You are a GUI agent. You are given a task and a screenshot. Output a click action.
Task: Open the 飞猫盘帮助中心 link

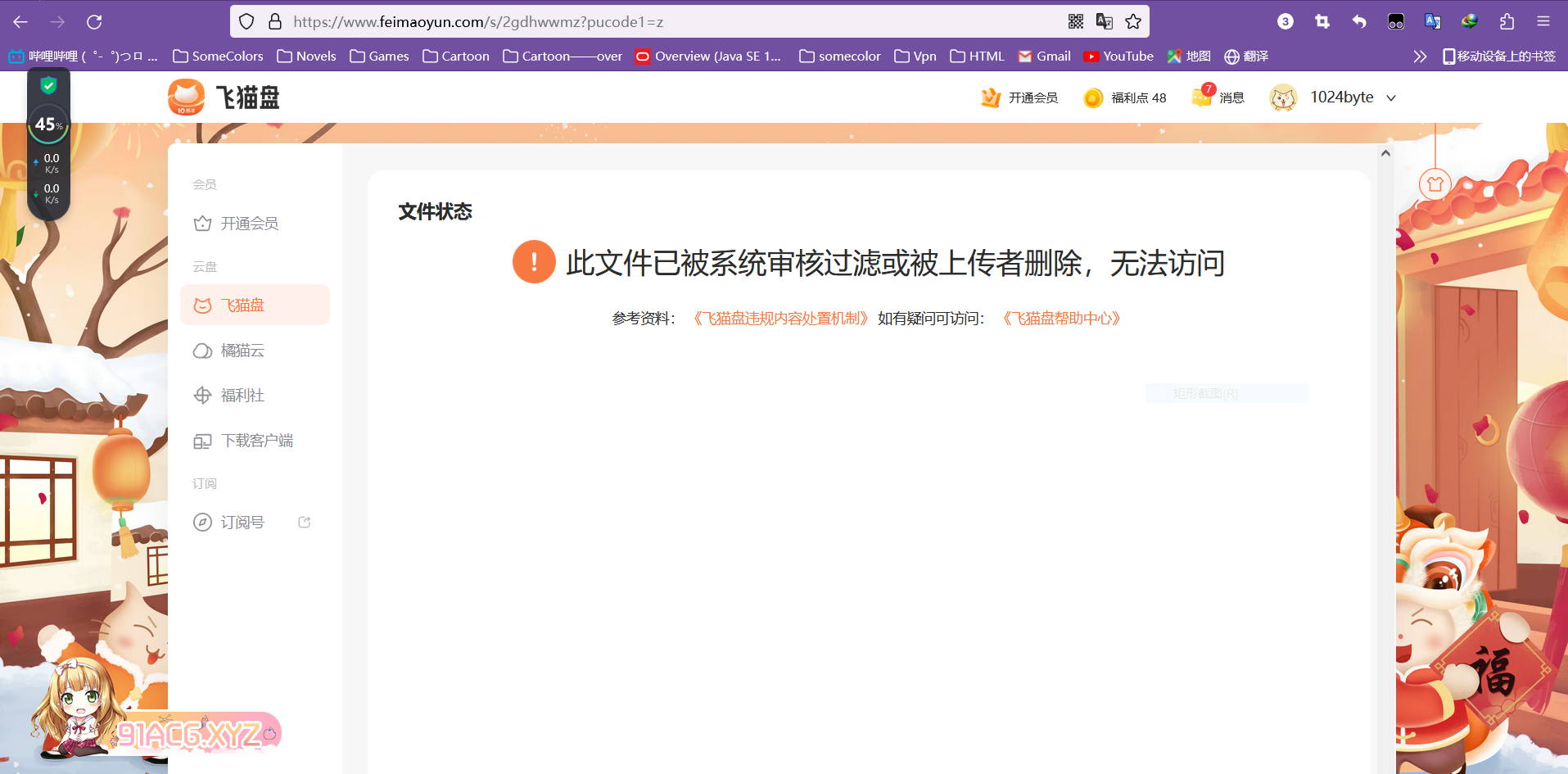coord(1061,319)
